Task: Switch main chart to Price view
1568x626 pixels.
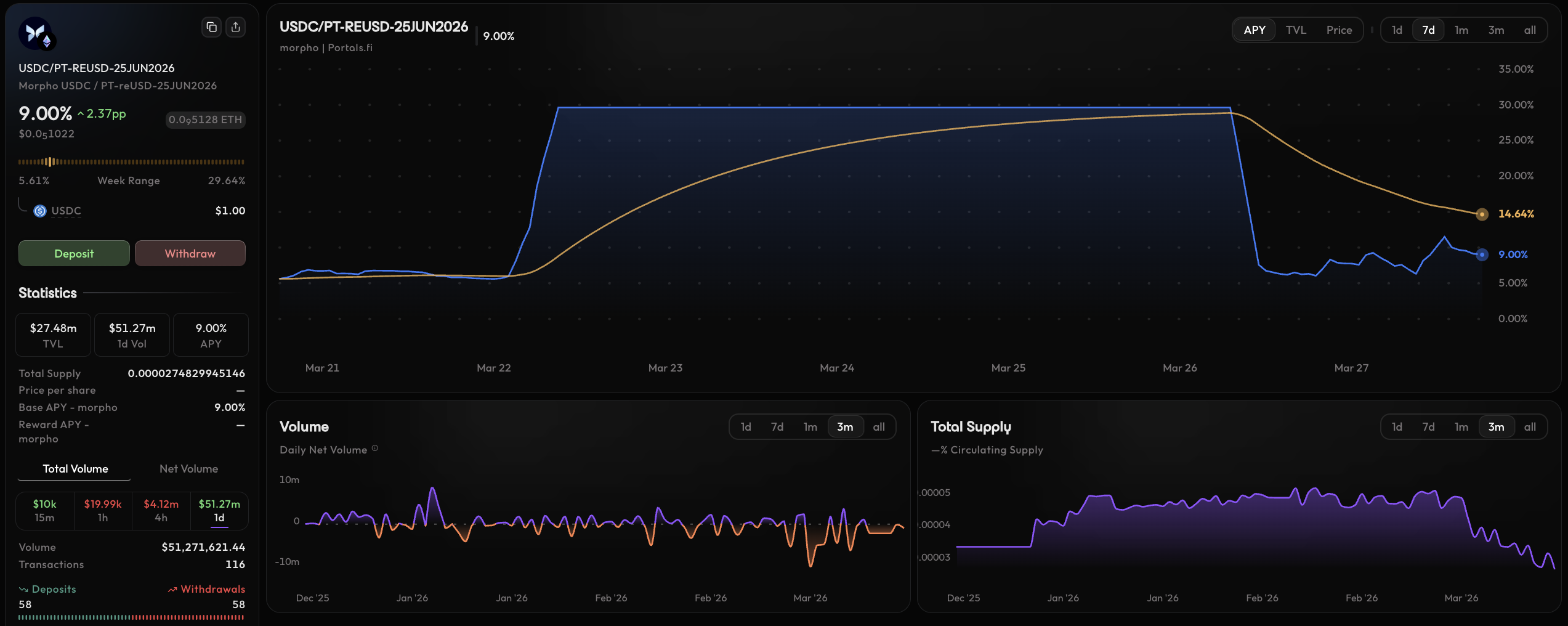Action: click(x=1339, y=30)
